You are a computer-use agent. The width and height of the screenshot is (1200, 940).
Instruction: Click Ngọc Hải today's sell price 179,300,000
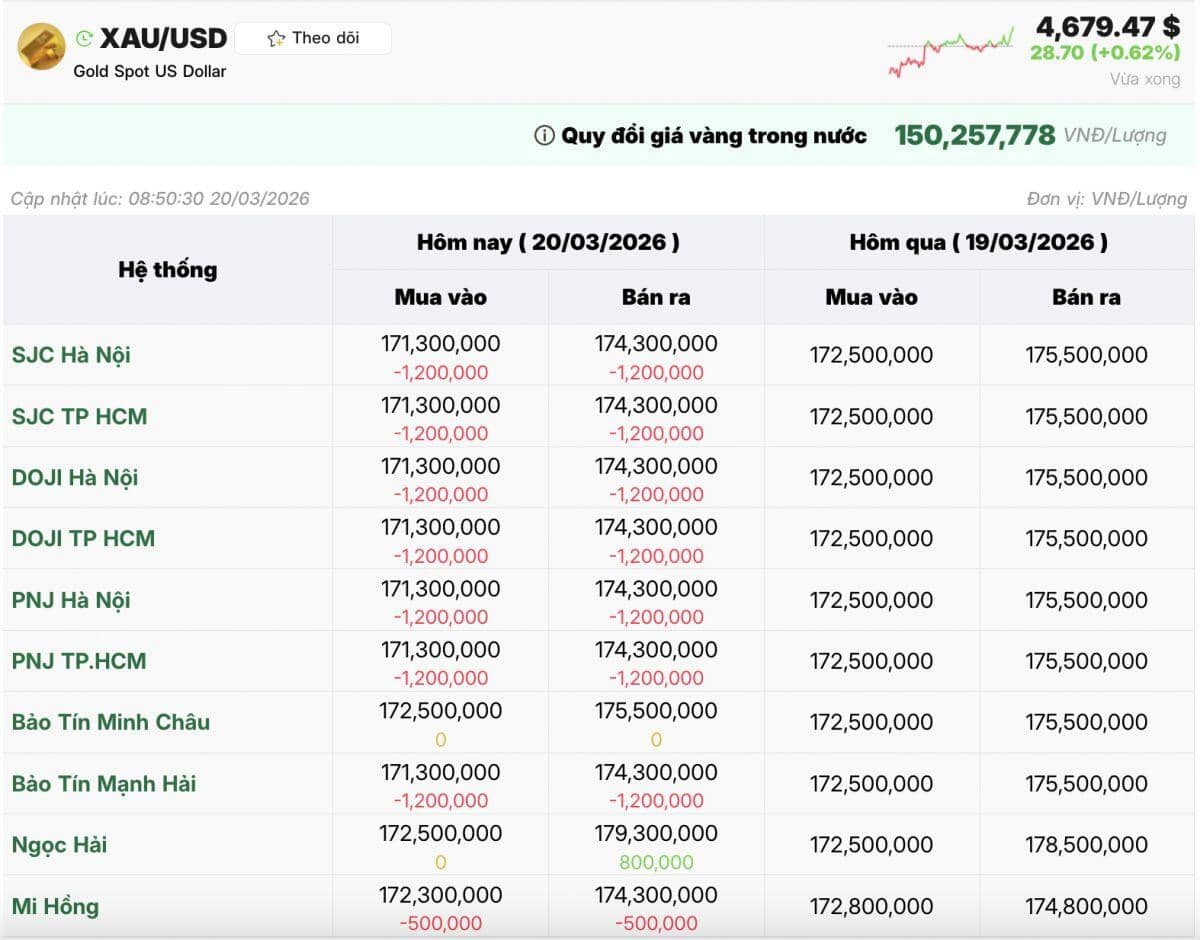[656, 833]
